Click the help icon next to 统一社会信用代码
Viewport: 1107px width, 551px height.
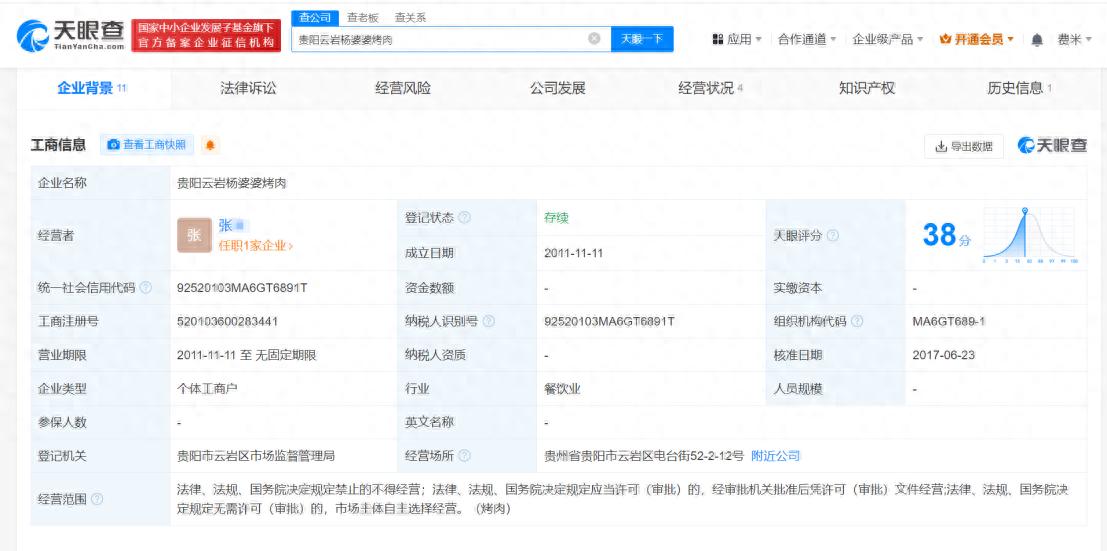[147, 288]
